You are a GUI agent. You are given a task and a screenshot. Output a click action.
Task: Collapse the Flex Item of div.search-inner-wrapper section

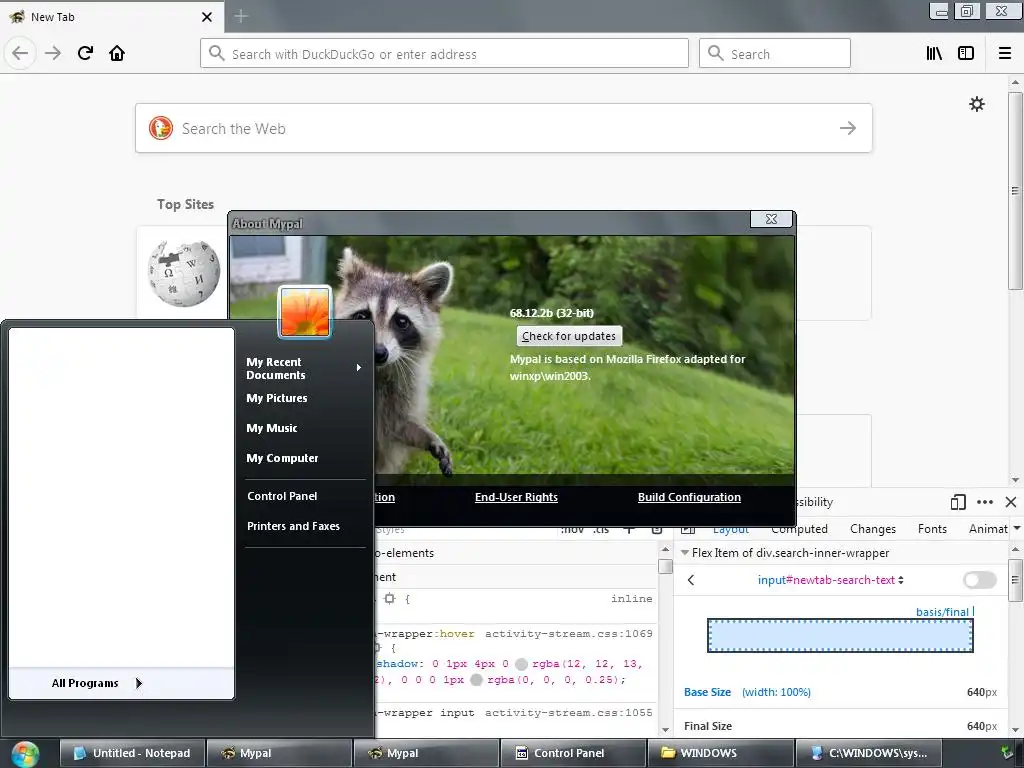tap(684, 552)
